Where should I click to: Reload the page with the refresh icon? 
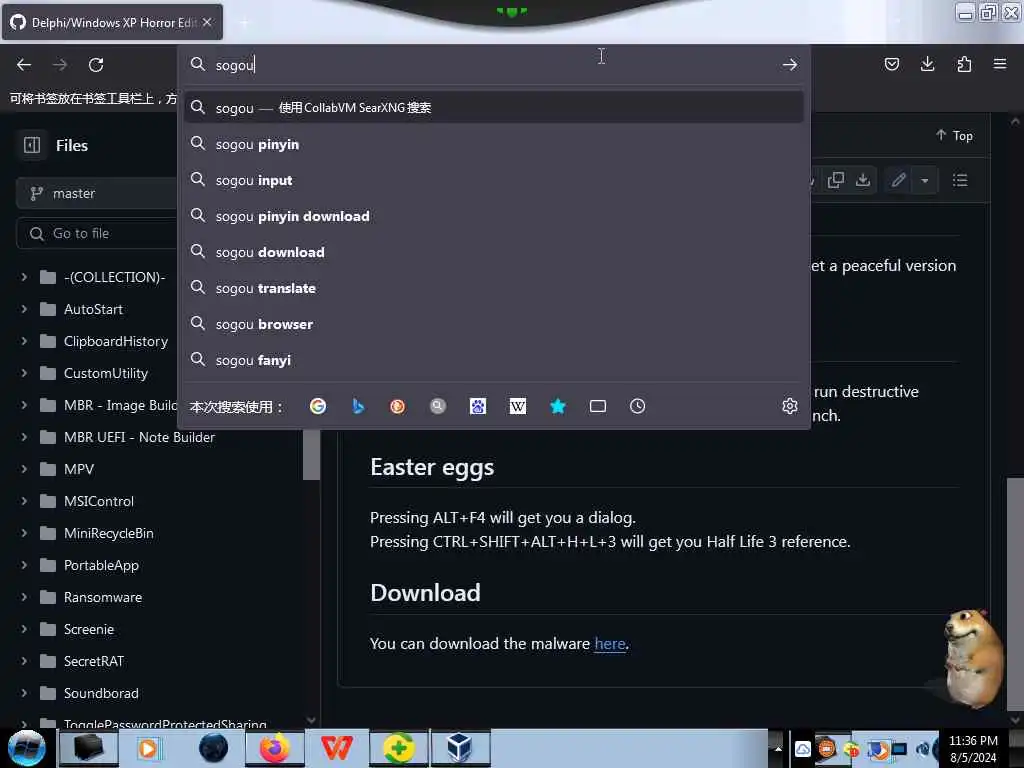96,65
